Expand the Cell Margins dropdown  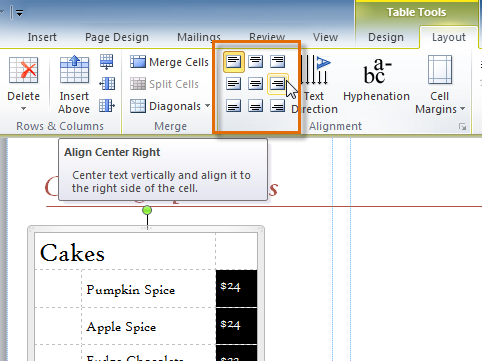(440, 84)
